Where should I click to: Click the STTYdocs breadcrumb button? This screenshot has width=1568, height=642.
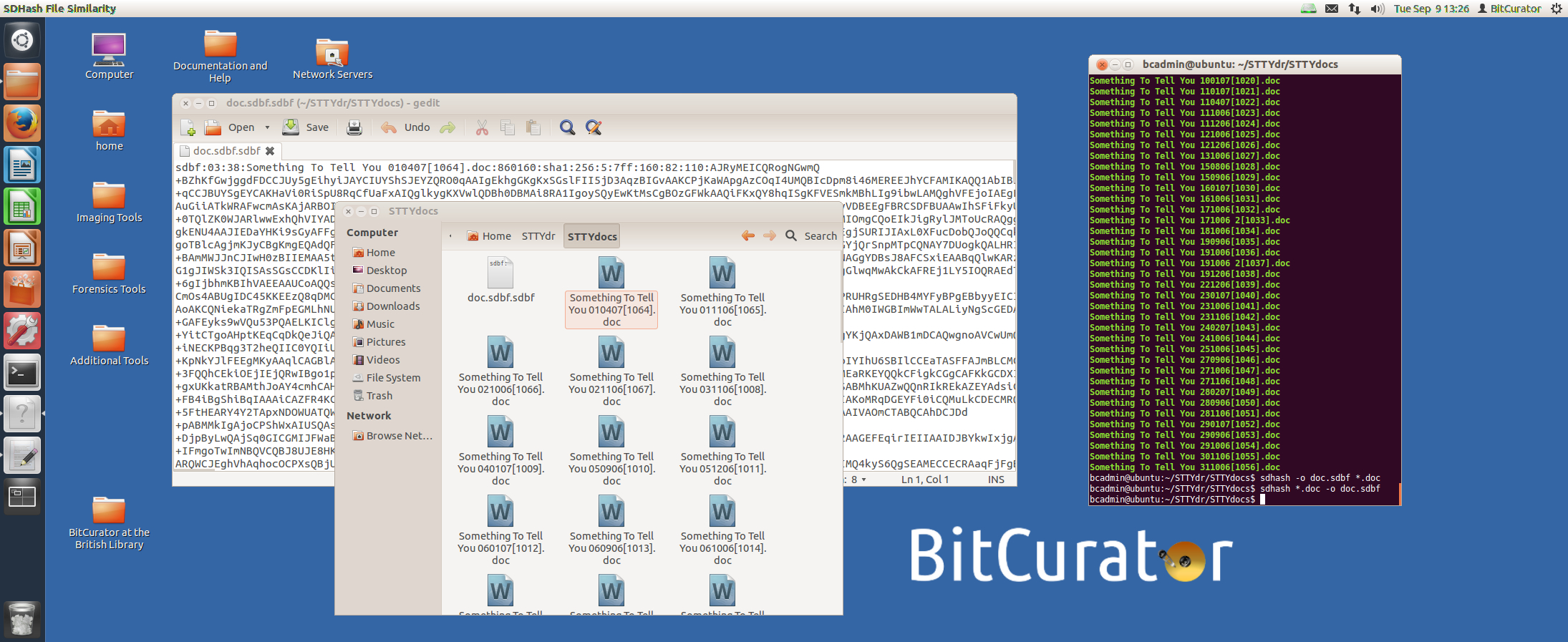[x=592, y=236]
